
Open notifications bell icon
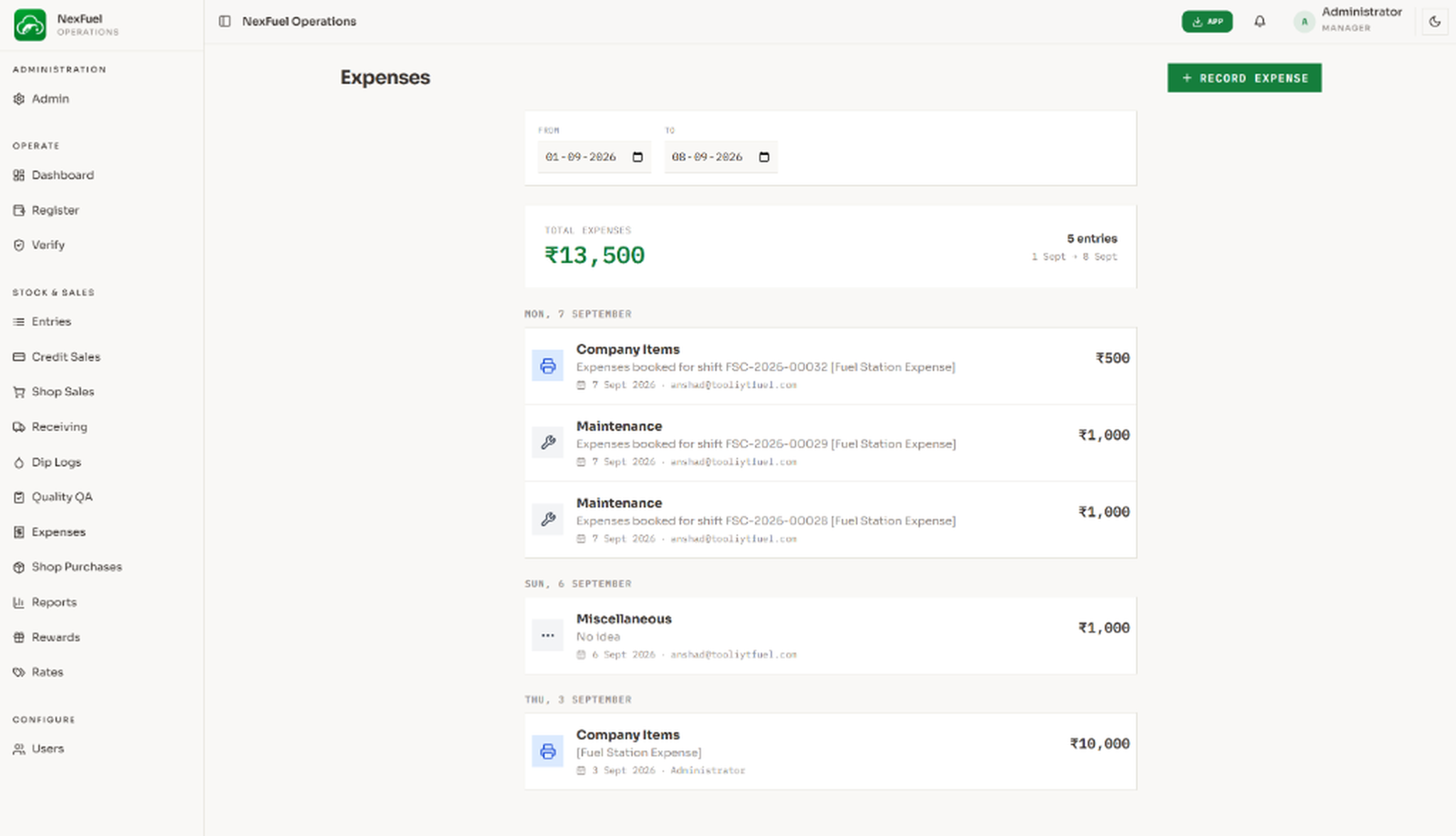click(1260, 21)
